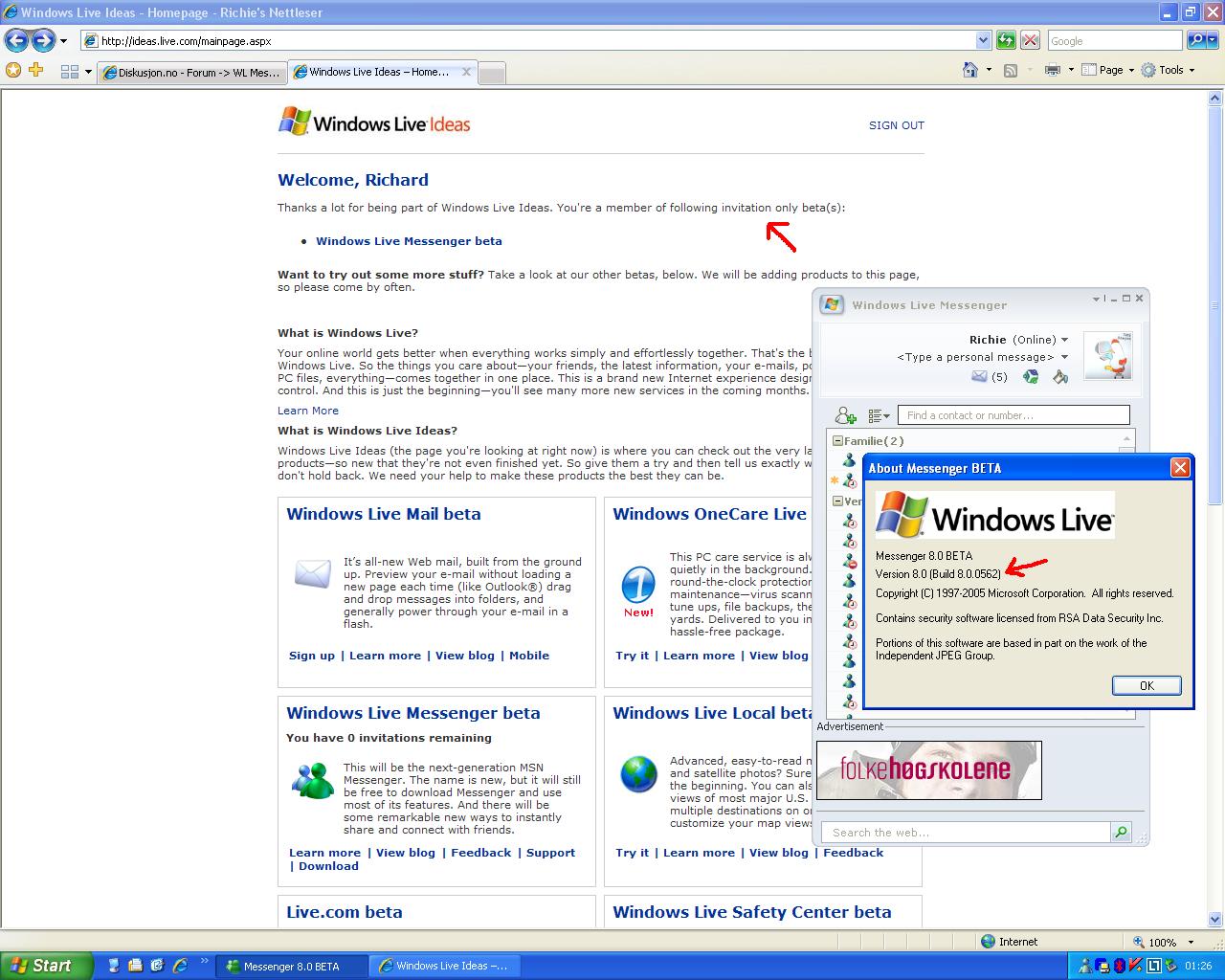
Task: Open a new blank tab
Action: click(x=491, y=74)
